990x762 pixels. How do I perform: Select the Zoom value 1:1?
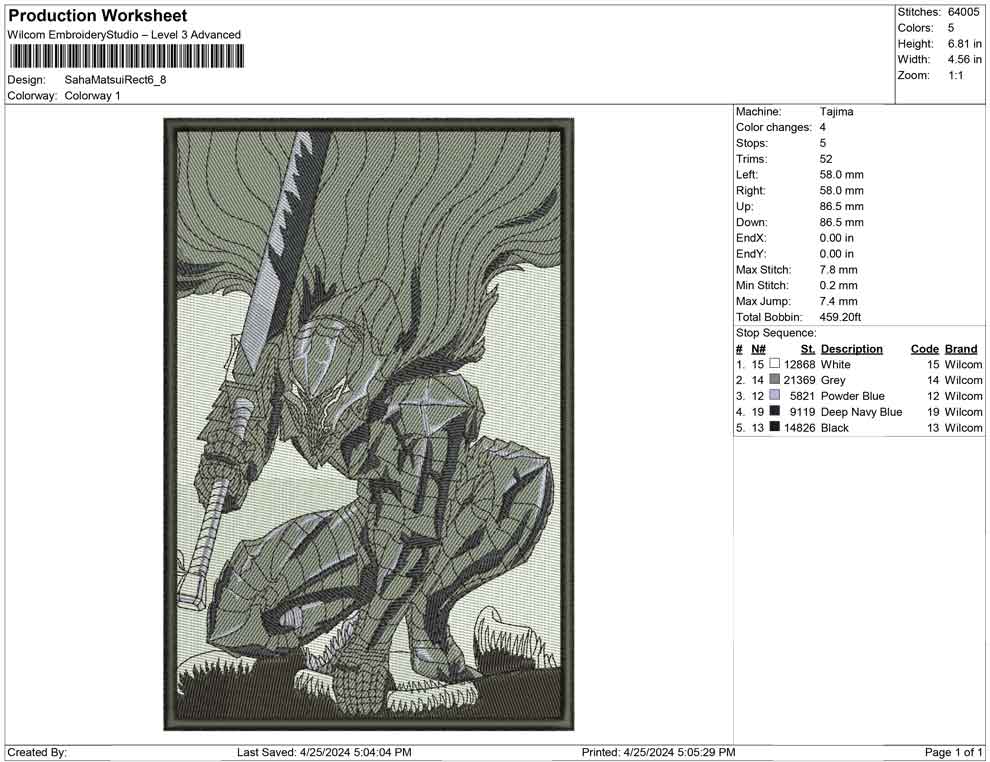click(x=955, y=75)
